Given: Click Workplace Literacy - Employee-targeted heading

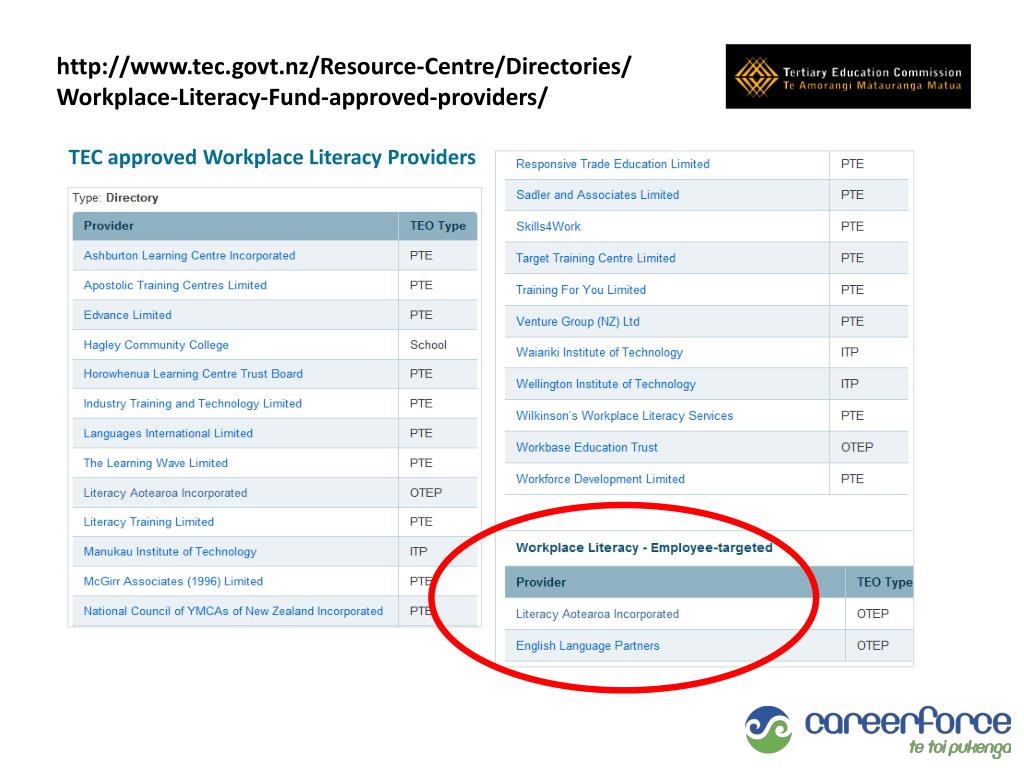Looking at the screenshot, I should (644, 548).
